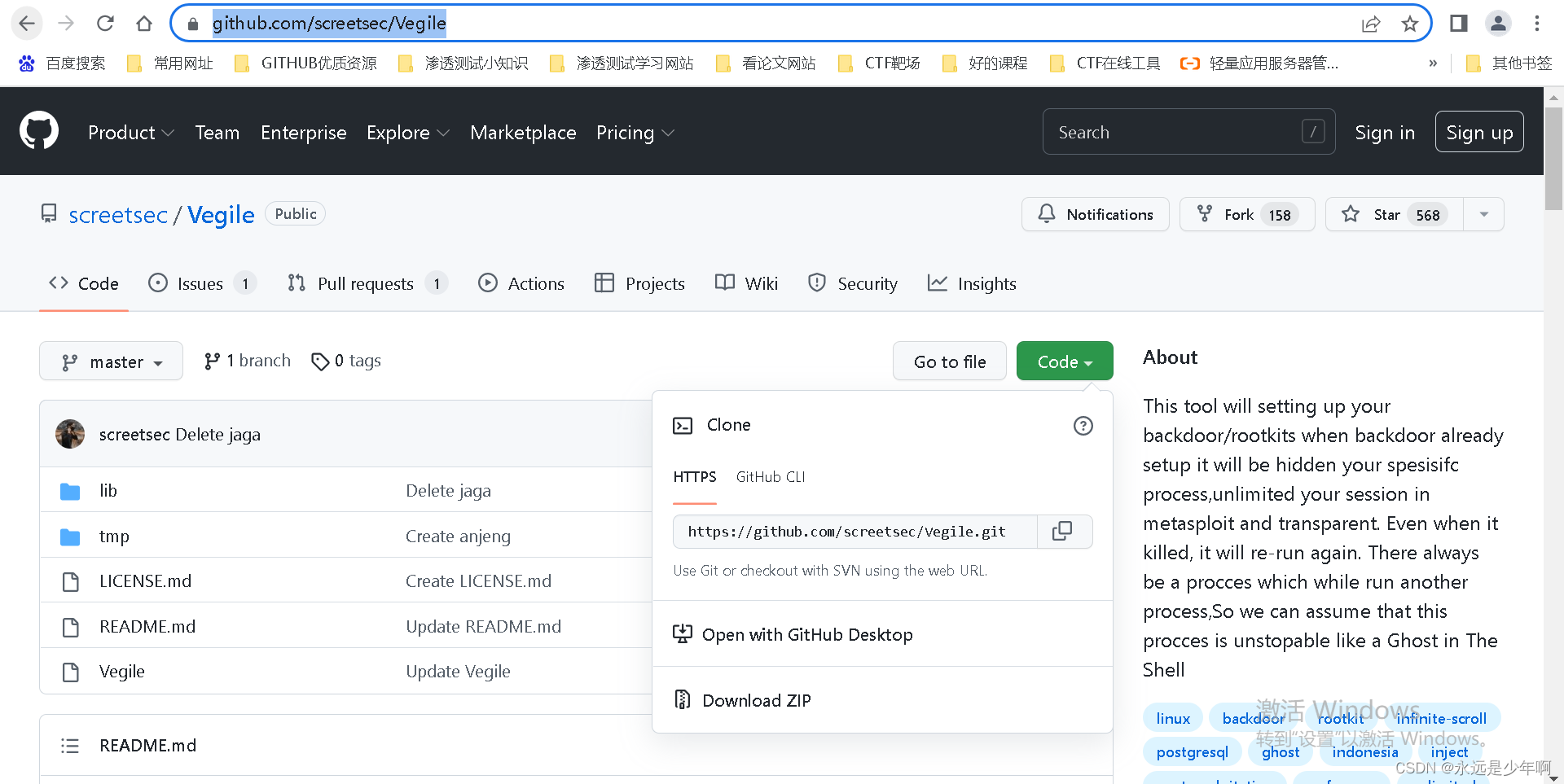Switch to the Actions tab
The image size is (1564, 784).
pyautogui.click(x=521, y=283)
